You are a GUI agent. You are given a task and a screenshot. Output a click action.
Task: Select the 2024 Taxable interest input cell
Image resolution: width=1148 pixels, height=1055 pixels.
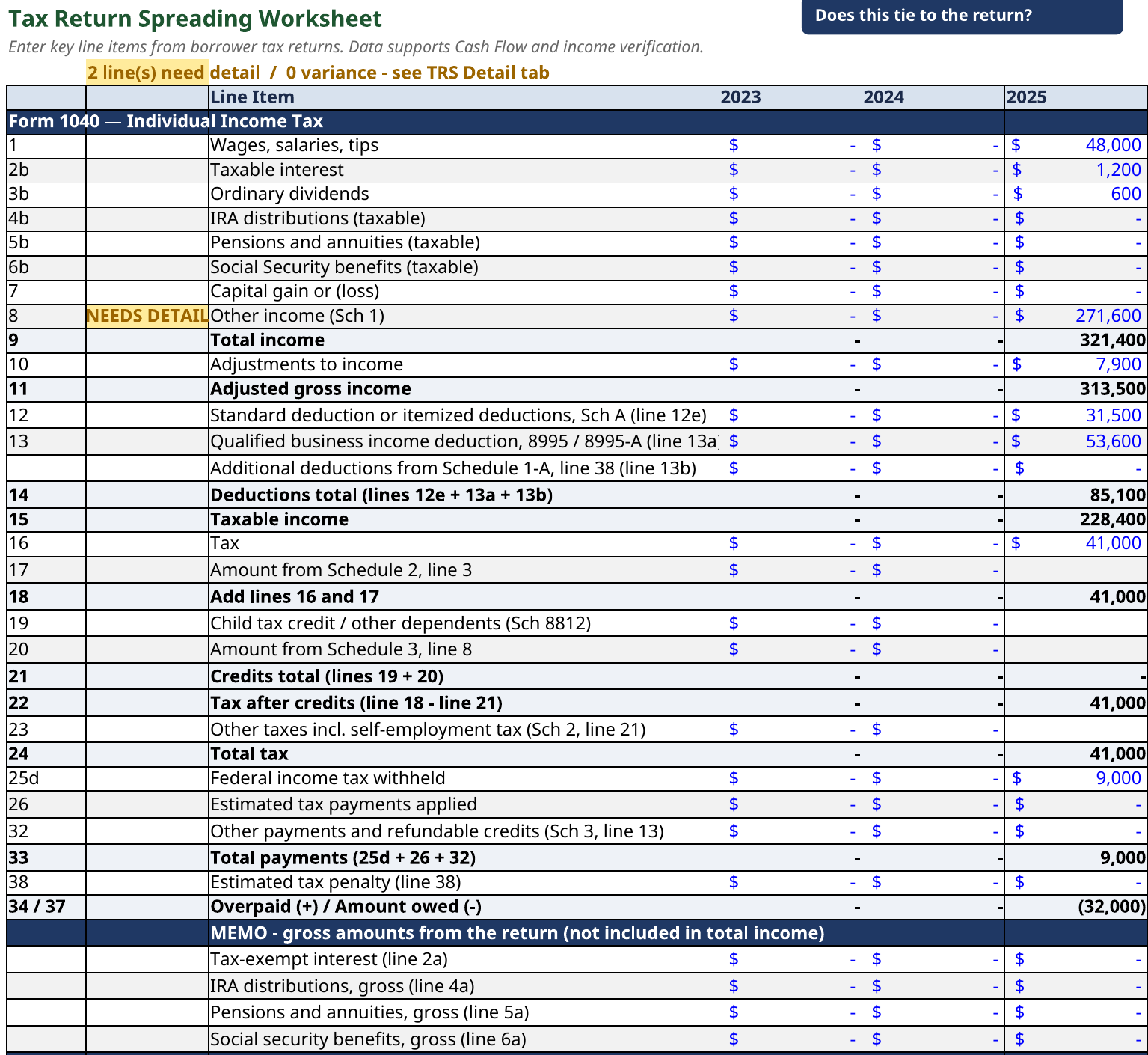(933, 171)
